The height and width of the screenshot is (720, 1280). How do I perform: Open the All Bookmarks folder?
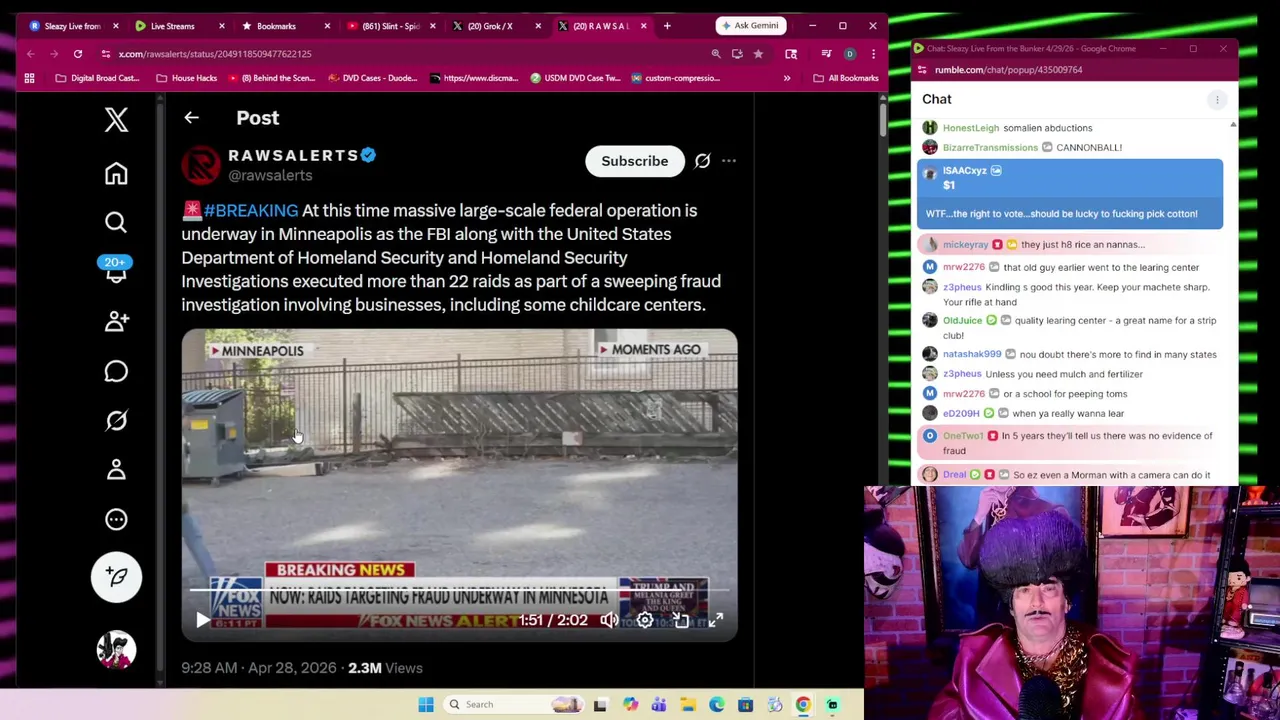846,78
